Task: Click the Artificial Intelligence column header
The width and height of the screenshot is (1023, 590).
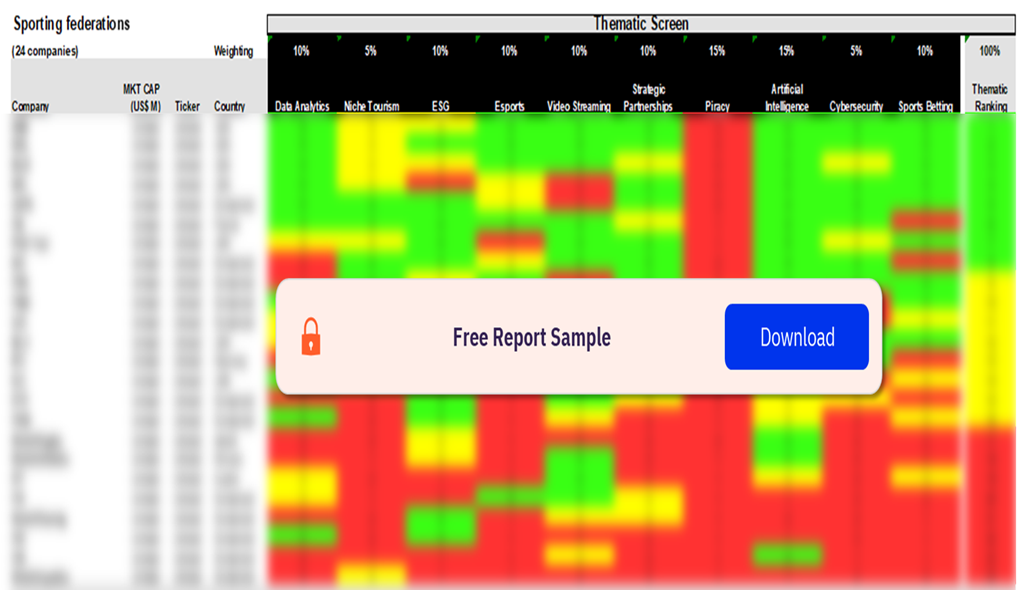Action: pyautogui.click(x=787, y=98)
